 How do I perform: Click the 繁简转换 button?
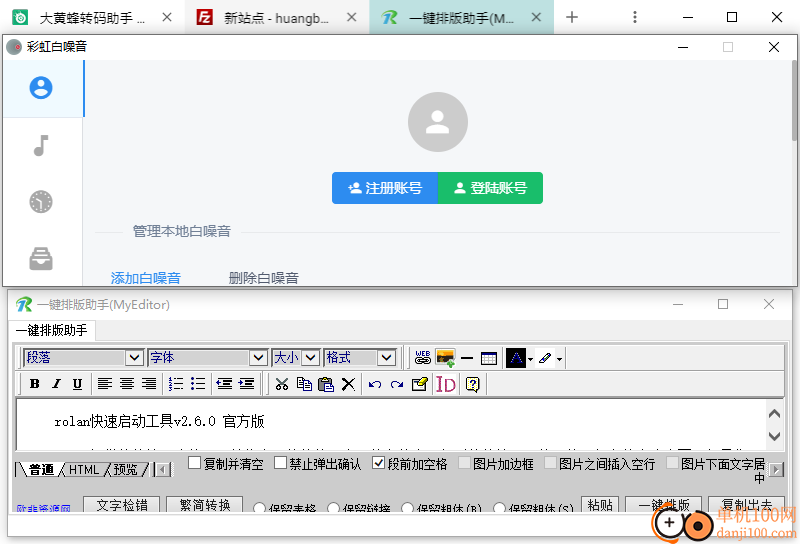[205, 504]
